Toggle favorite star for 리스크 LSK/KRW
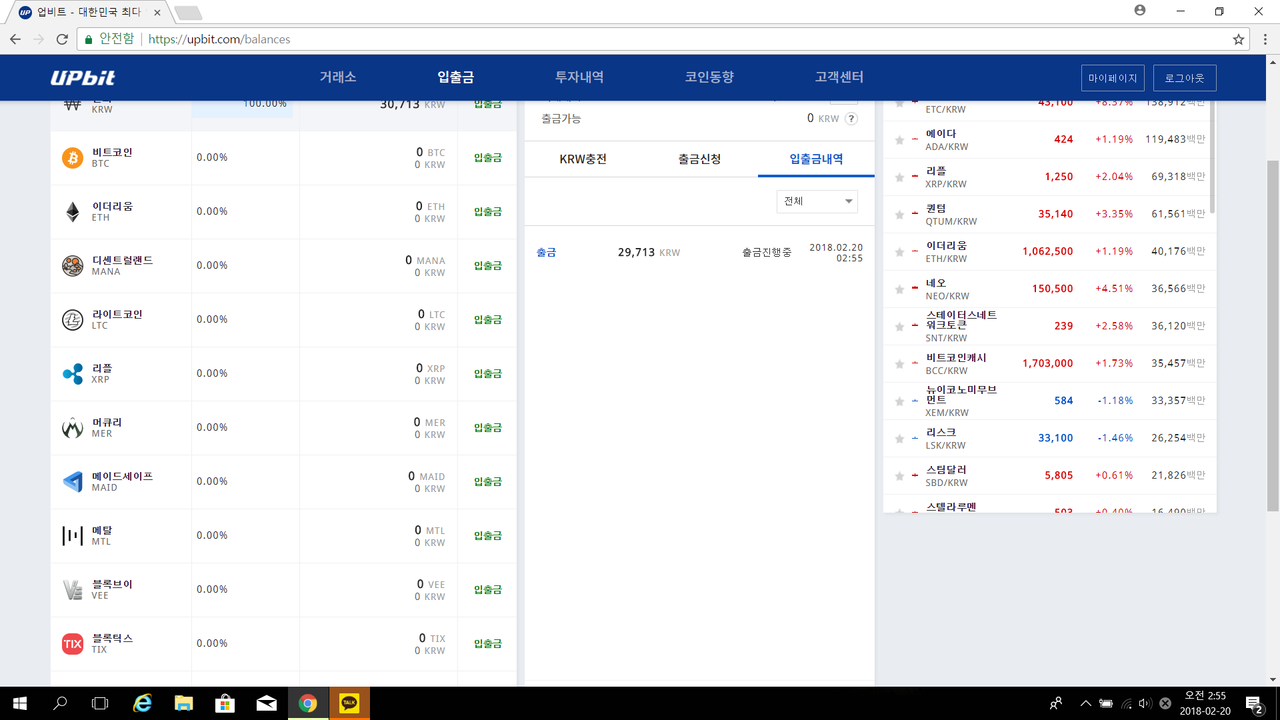 click(x=899, y=438)
